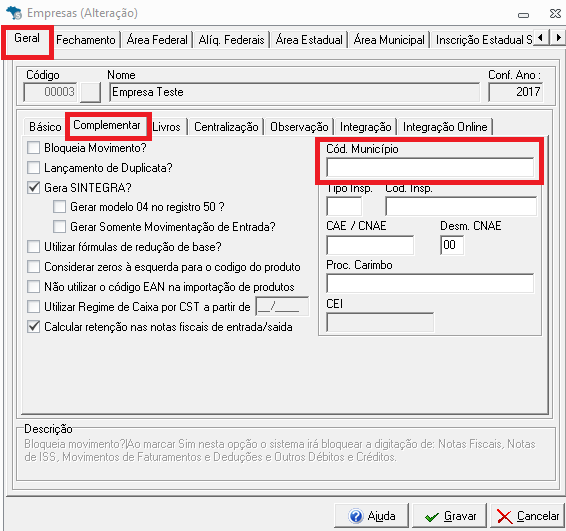The width and height of the screenshot is (566, 531).
Task: Tick Lançamento de Duplicata checkbox
Action: [x=34, y=167]
